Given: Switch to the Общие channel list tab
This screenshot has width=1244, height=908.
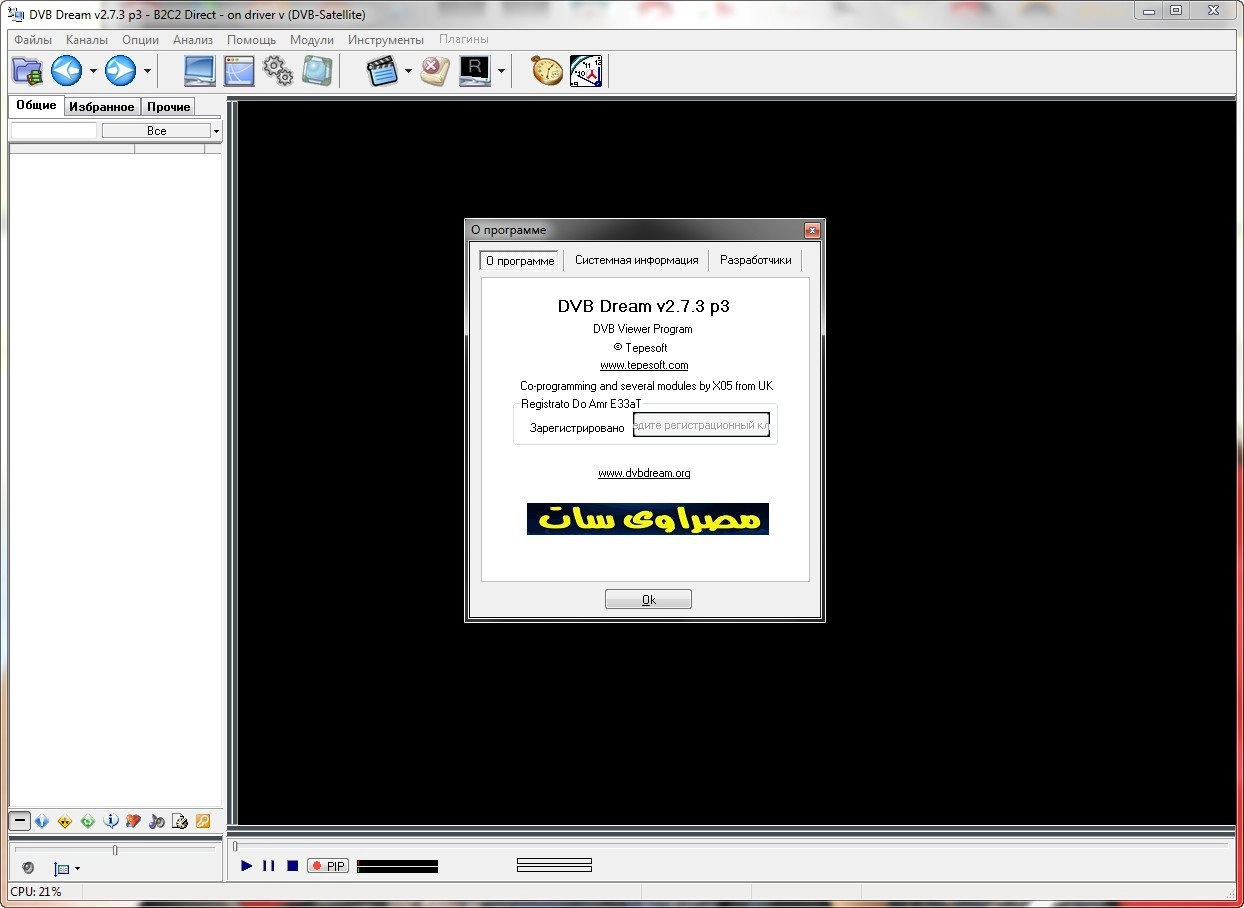Looking at the screenshot, I should point(36,105).
